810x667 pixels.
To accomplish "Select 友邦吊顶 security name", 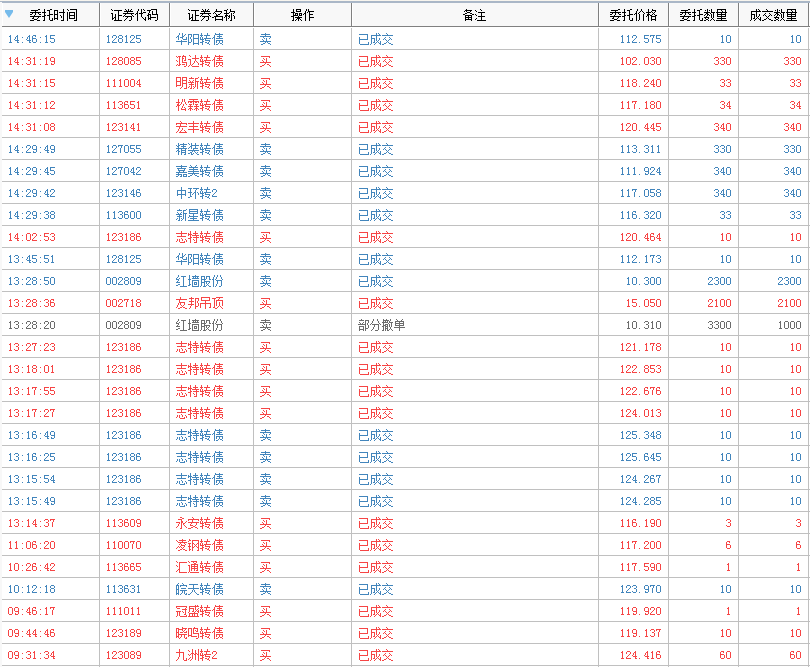I will [199, 303].
